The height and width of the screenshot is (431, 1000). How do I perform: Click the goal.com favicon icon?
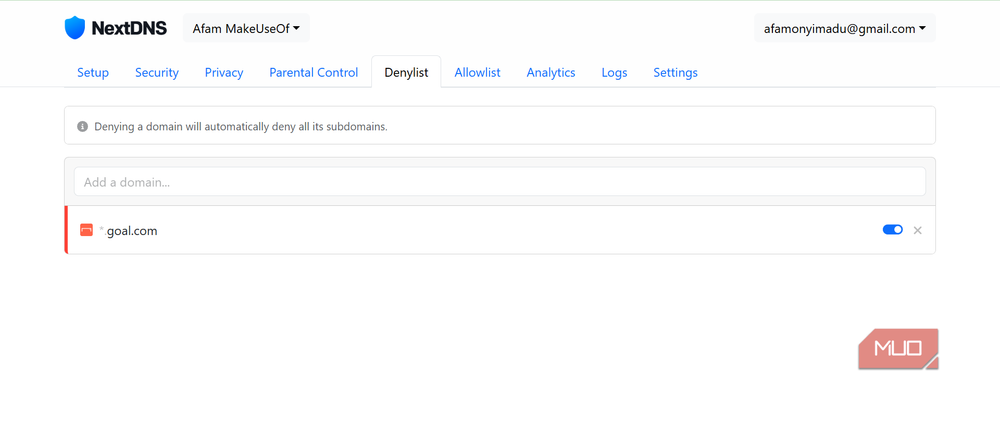86,230
